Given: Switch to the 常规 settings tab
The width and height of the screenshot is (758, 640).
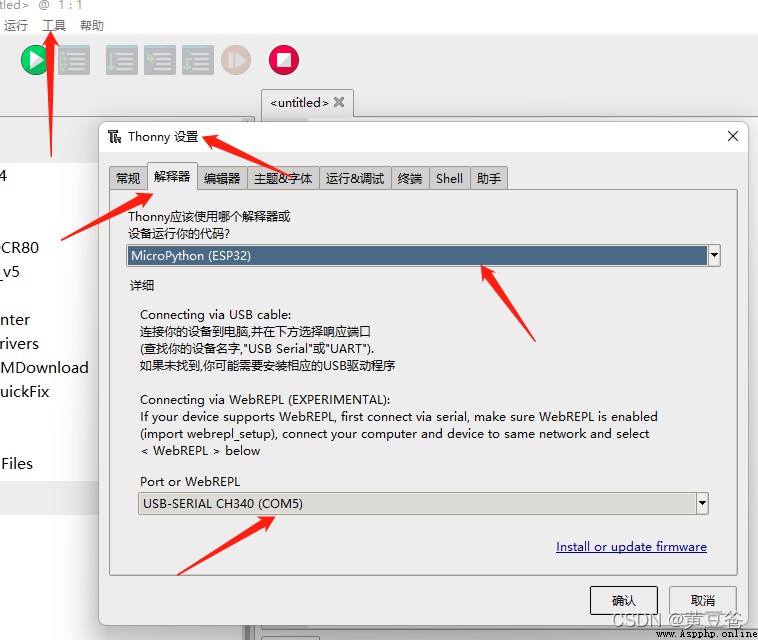Looking at the screenshot, I should [128, 178].
